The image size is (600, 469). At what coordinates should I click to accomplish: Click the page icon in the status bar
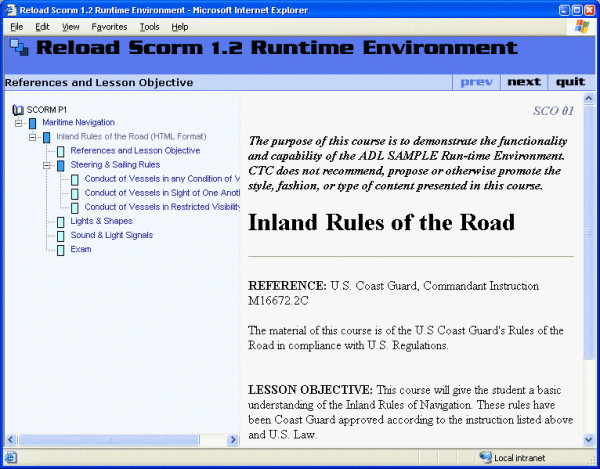pos(11,457)
